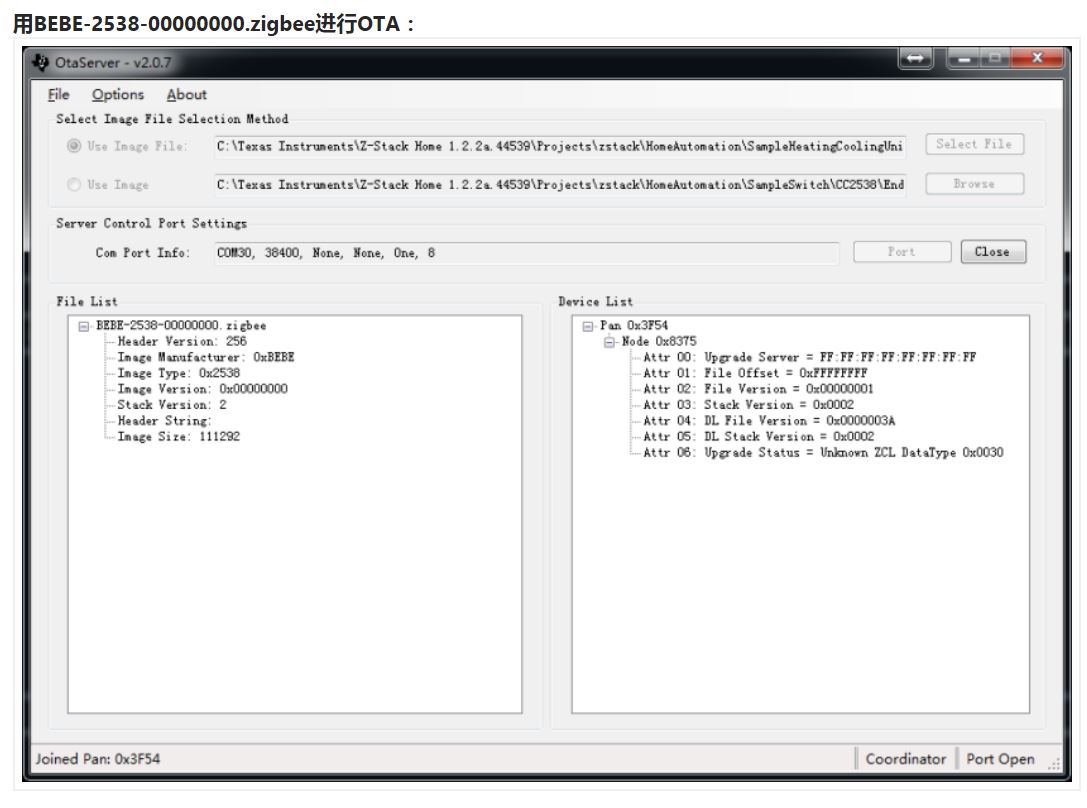The image size is (1087, 808).
Task: Click the SampleSwitch CC2538 image path field
Action: [x=560, y=184]
